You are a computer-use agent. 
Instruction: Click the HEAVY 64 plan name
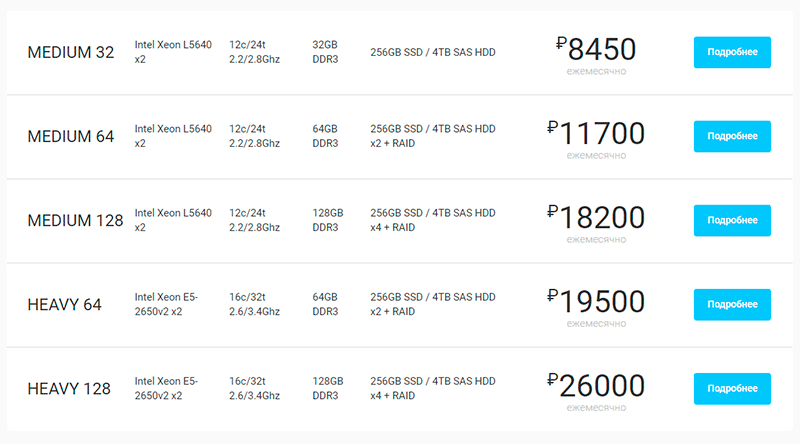(64, 305)
